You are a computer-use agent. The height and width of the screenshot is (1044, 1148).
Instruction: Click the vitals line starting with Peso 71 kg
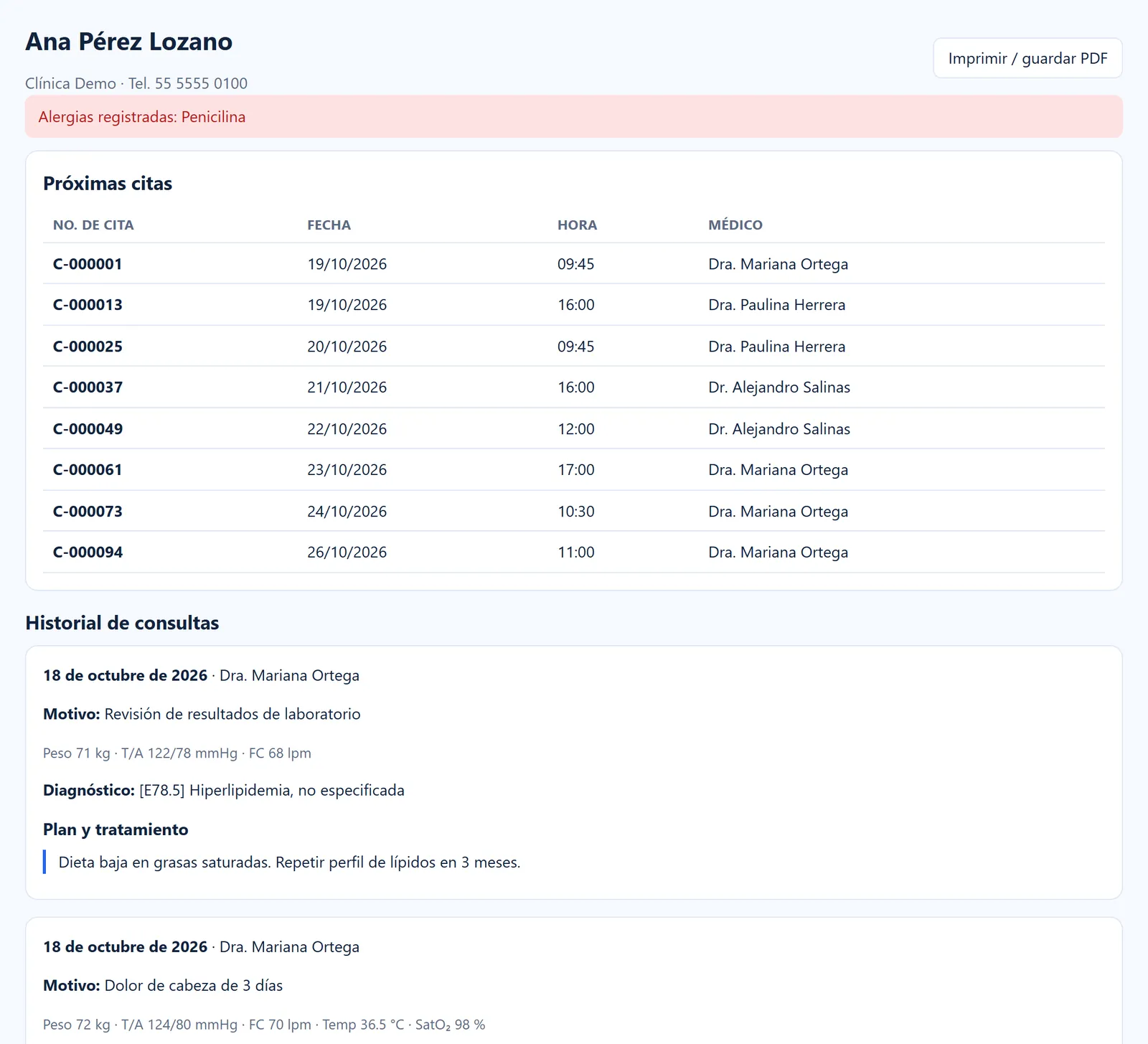[177, 753]
